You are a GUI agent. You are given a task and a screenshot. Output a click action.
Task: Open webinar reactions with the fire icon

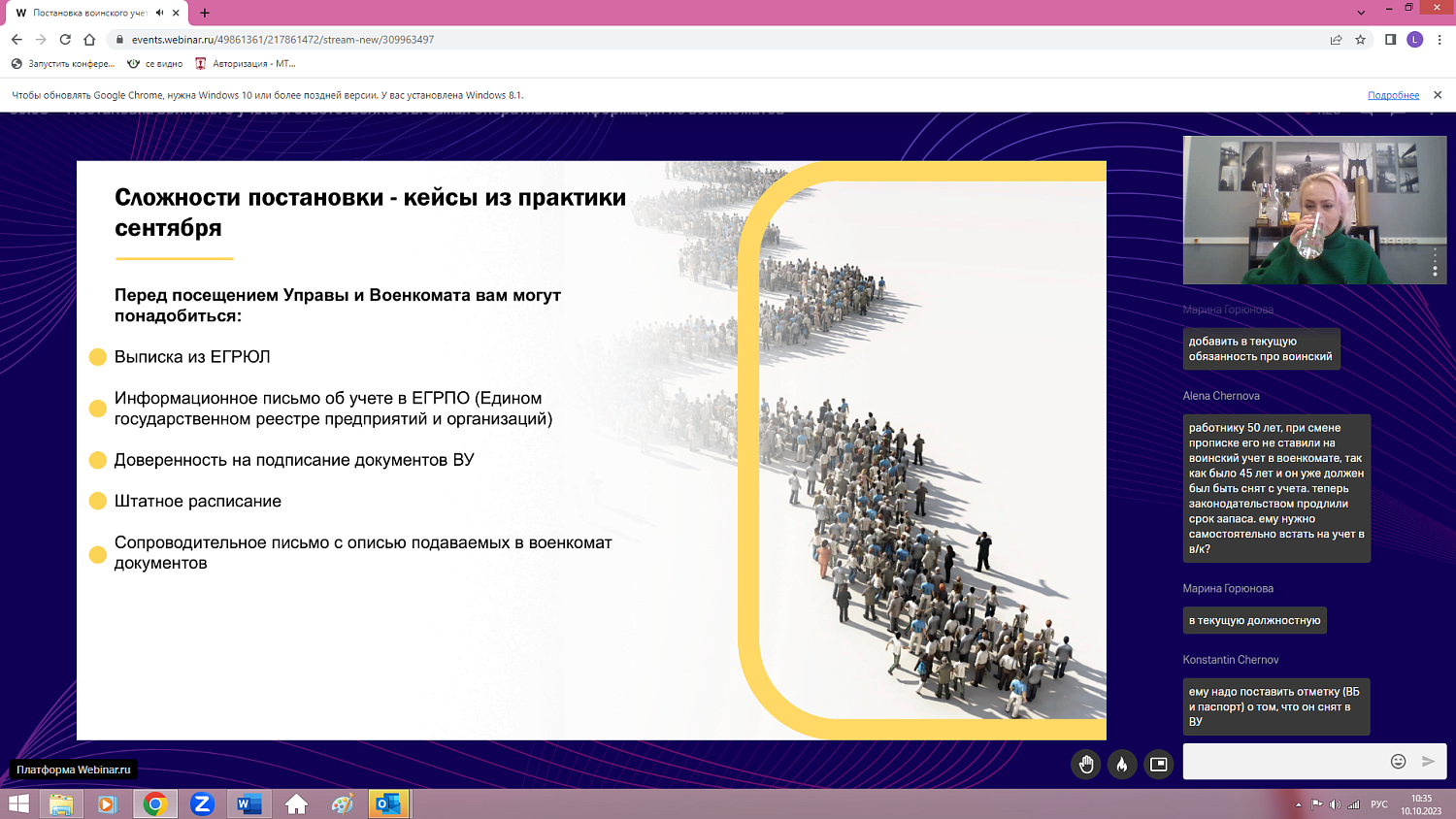click(1122, 763)
